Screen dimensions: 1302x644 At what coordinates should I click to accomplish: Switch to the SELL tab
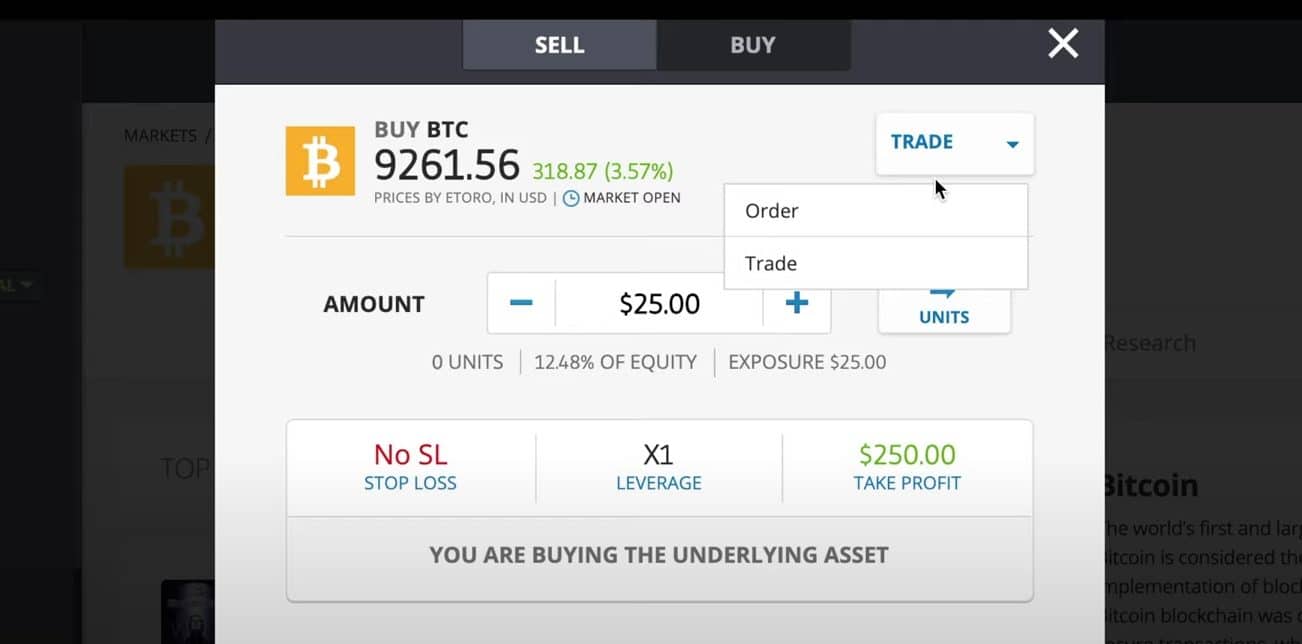click(x=558, y=44)
